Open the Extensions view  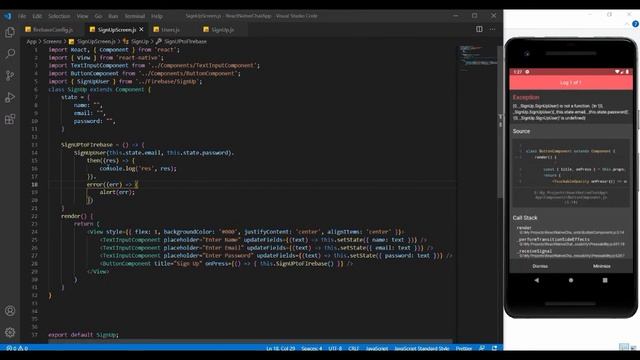click(x=10, y=119)
